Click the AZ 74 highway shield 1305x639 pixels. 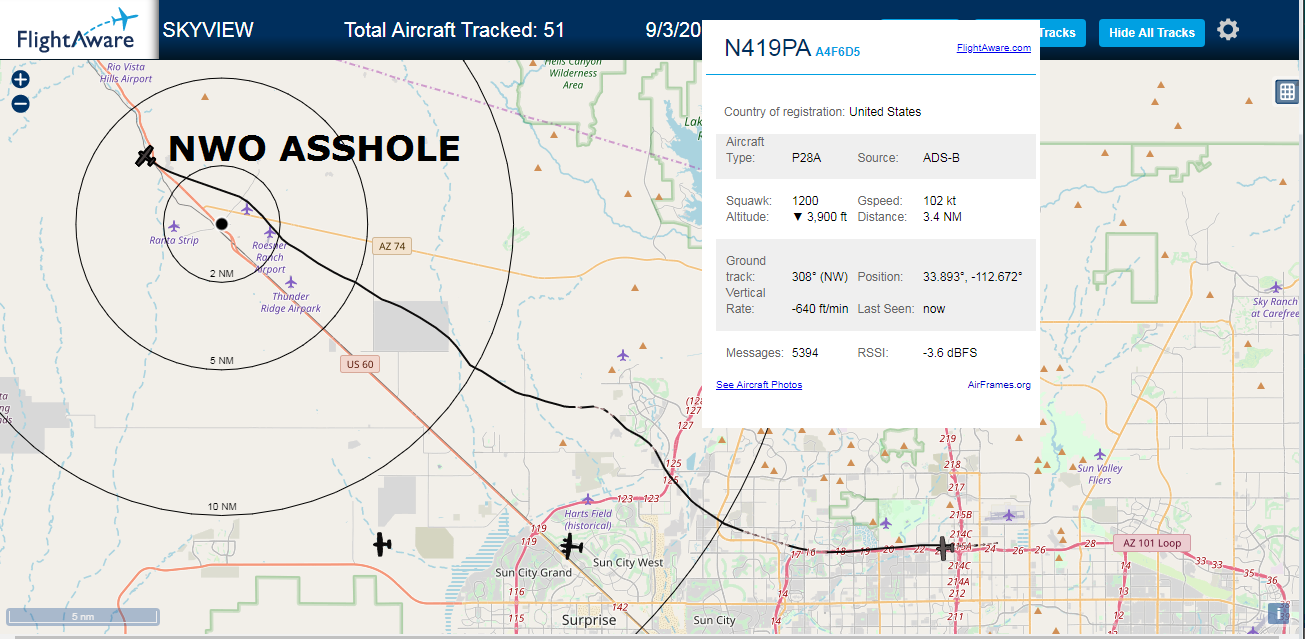coord(392,246)
